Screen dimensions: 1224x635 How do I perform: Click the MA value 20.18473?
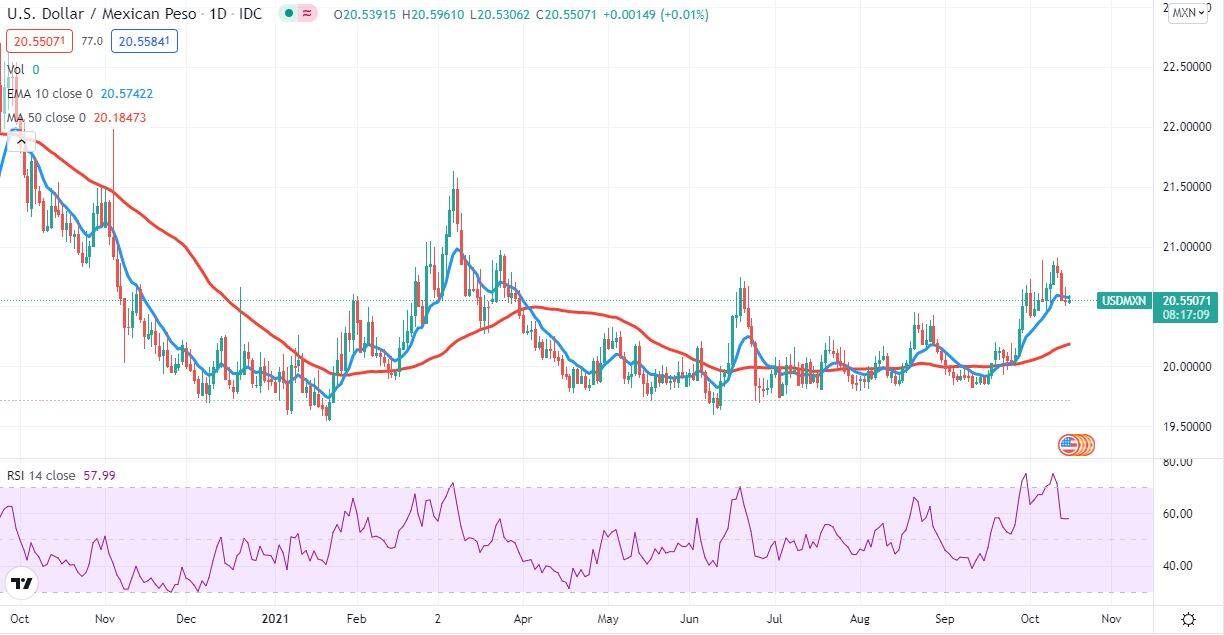(x=118, y=117)
